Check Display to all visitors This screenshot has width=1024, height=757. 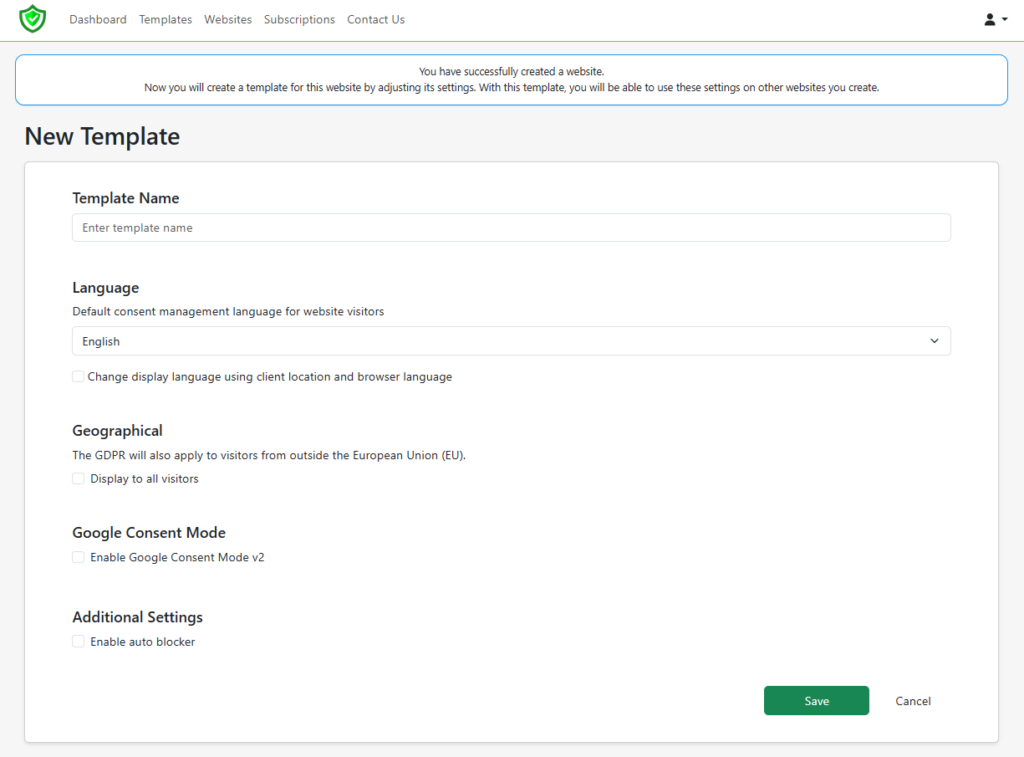click(78, 479)
